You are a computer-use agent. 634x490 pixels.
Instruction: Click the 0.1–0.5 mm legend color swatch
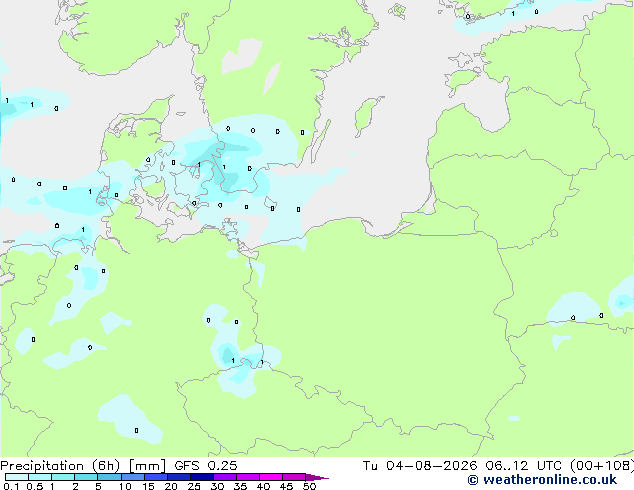pyautogui.click(x=17, y=477)
